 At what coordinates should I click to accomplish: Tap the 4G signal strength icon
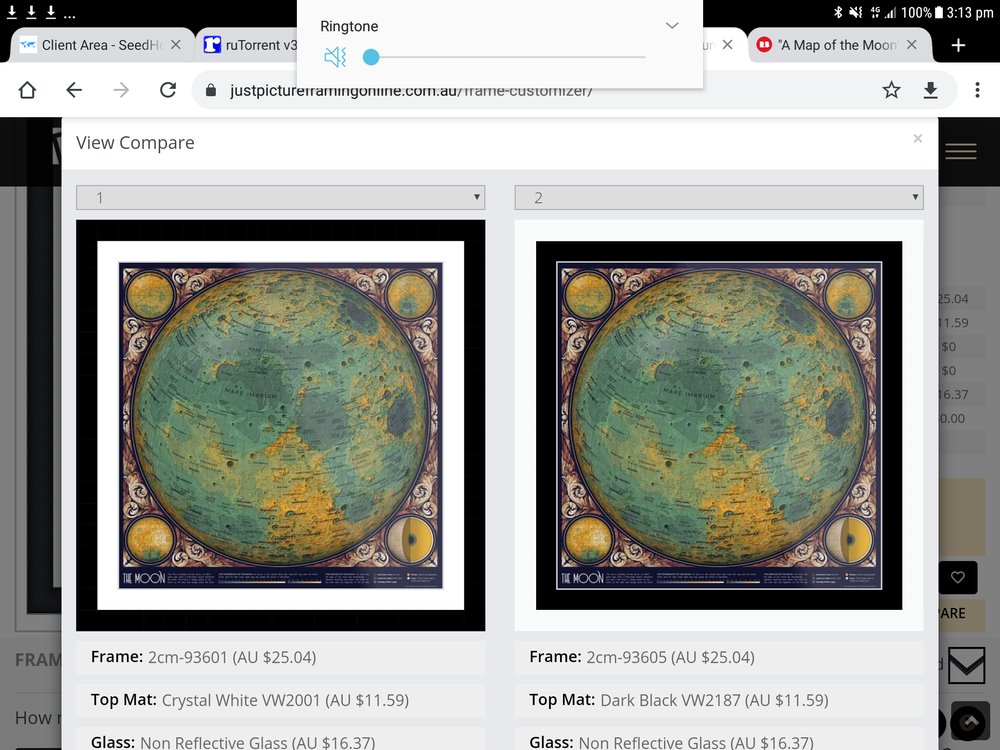(883, 12)
